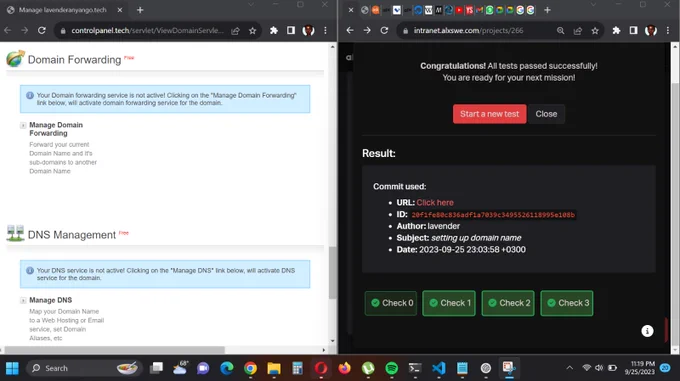Click scroll-right arrow of controlpanel horizontal scrollbar
Image resolution: width=680 pixels, height=381 pixels.
coord(324,350)
